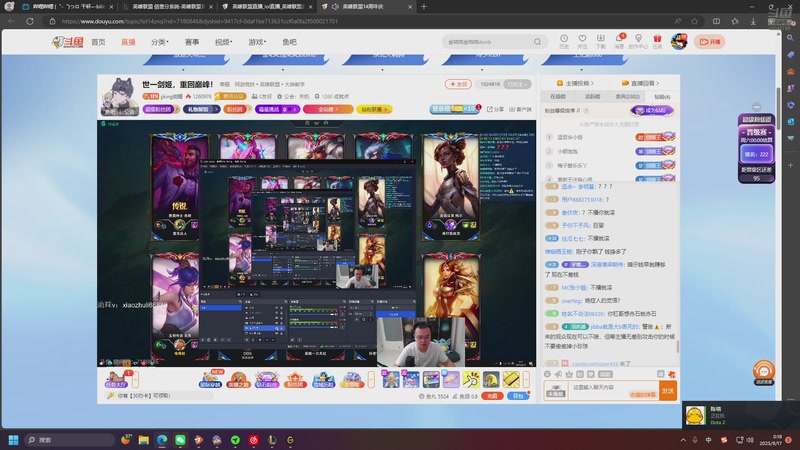Click the streamer avatar picture

119,96
